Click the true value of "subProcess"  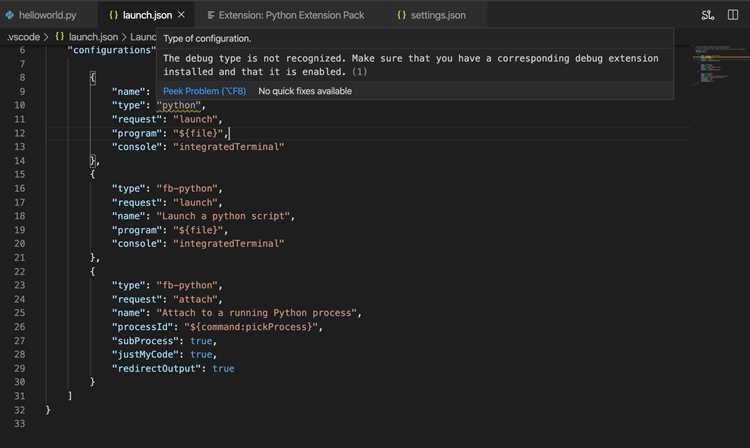[201, 341]
